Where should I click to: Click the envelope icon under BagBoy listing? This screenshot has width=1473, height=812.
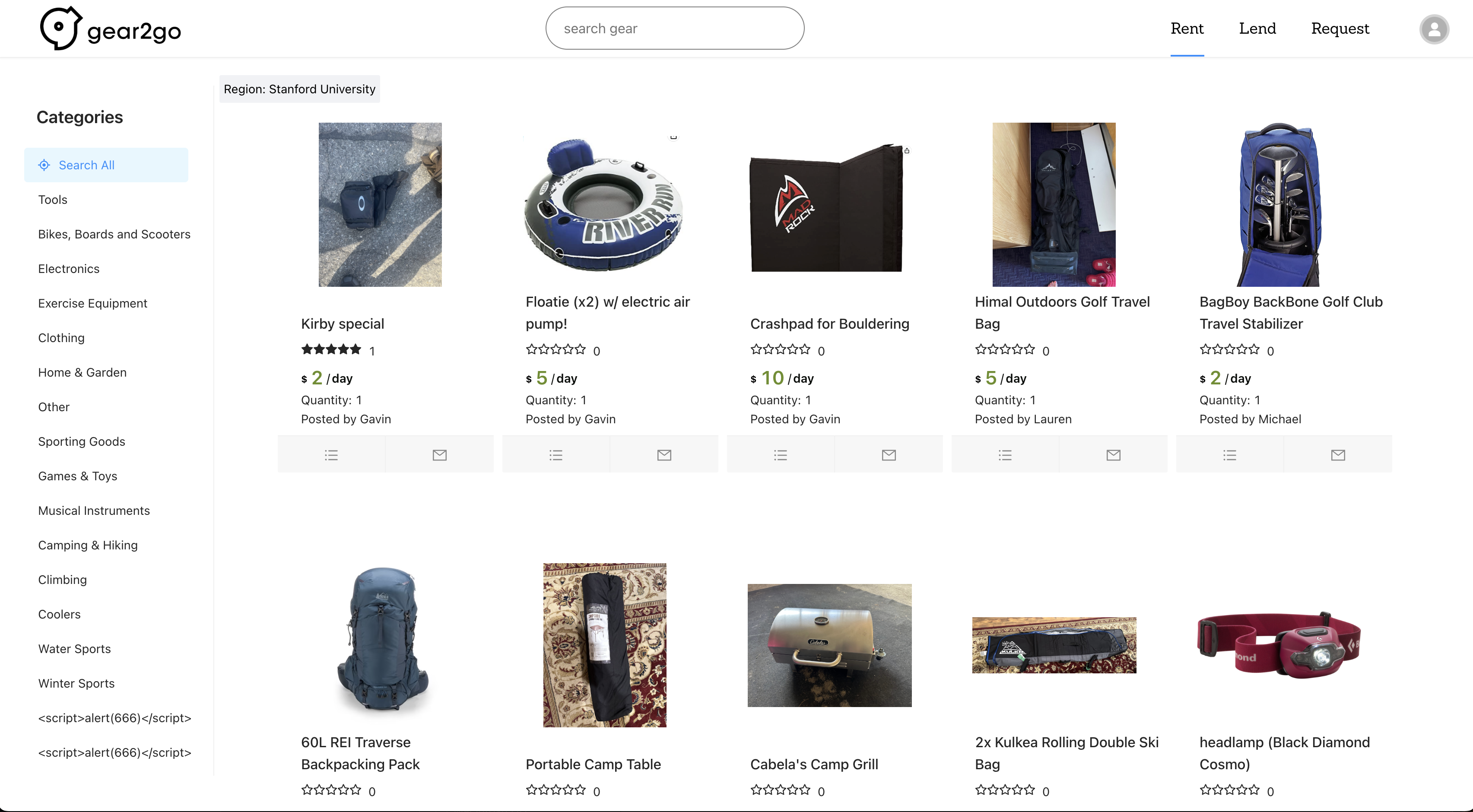(x=1337, y=455)
